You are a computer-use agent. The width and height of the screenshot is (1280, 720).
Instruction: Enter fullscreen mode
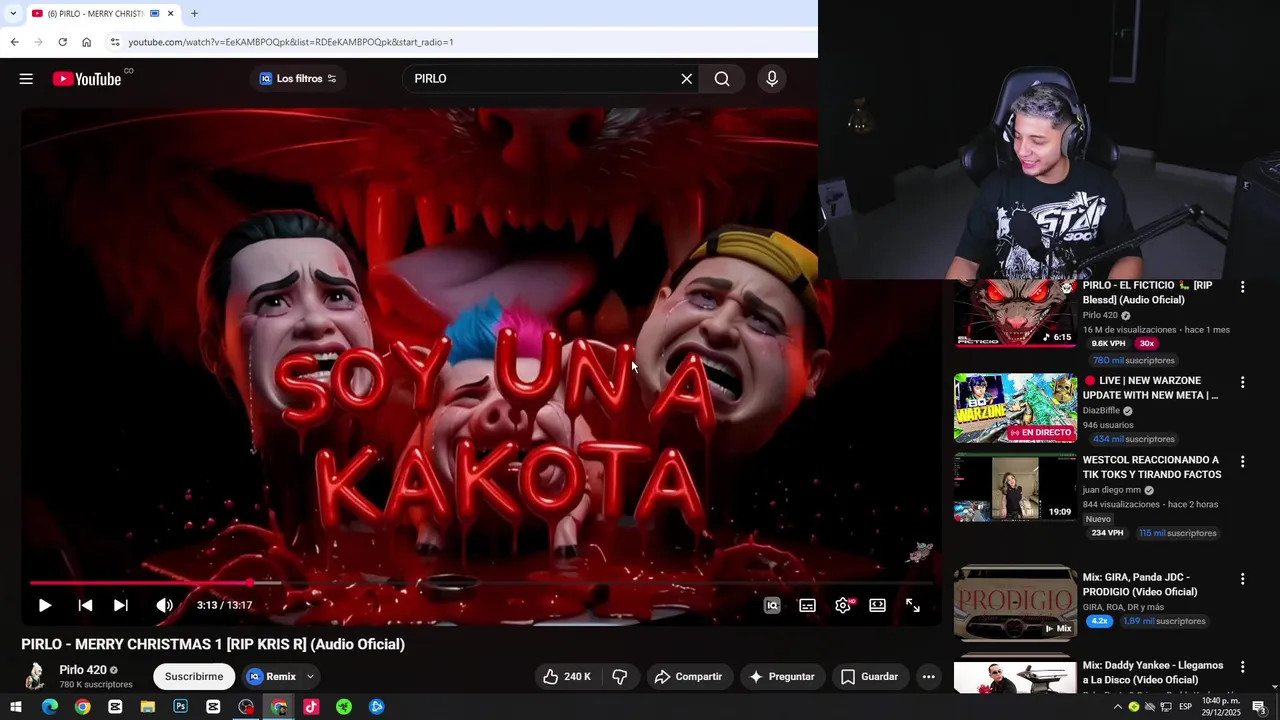(x=913, y=605)
